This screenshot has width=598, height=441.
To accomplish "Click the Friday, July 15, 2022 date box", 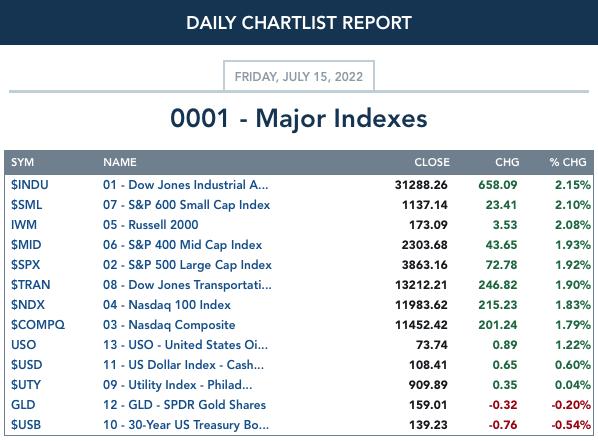I will (299, 76).
